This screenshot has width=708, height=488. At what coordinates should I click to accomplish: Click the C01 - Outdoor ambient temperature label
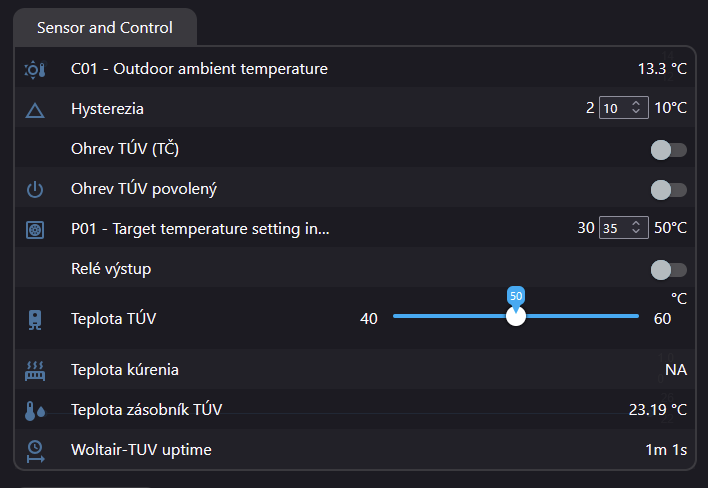(x=199, y=69)
